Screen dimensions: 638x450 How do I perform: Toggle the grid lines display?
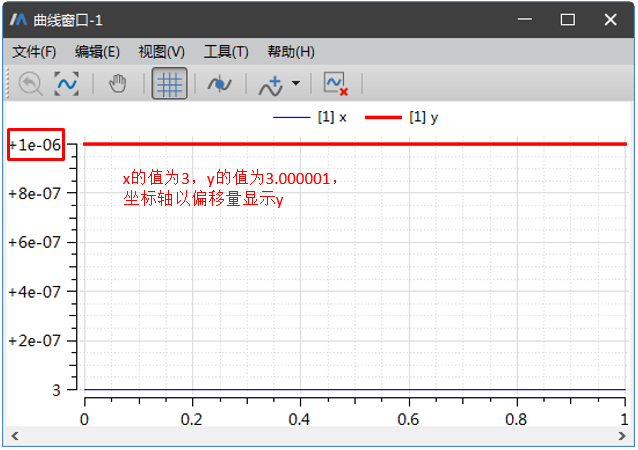click(169, 85)
